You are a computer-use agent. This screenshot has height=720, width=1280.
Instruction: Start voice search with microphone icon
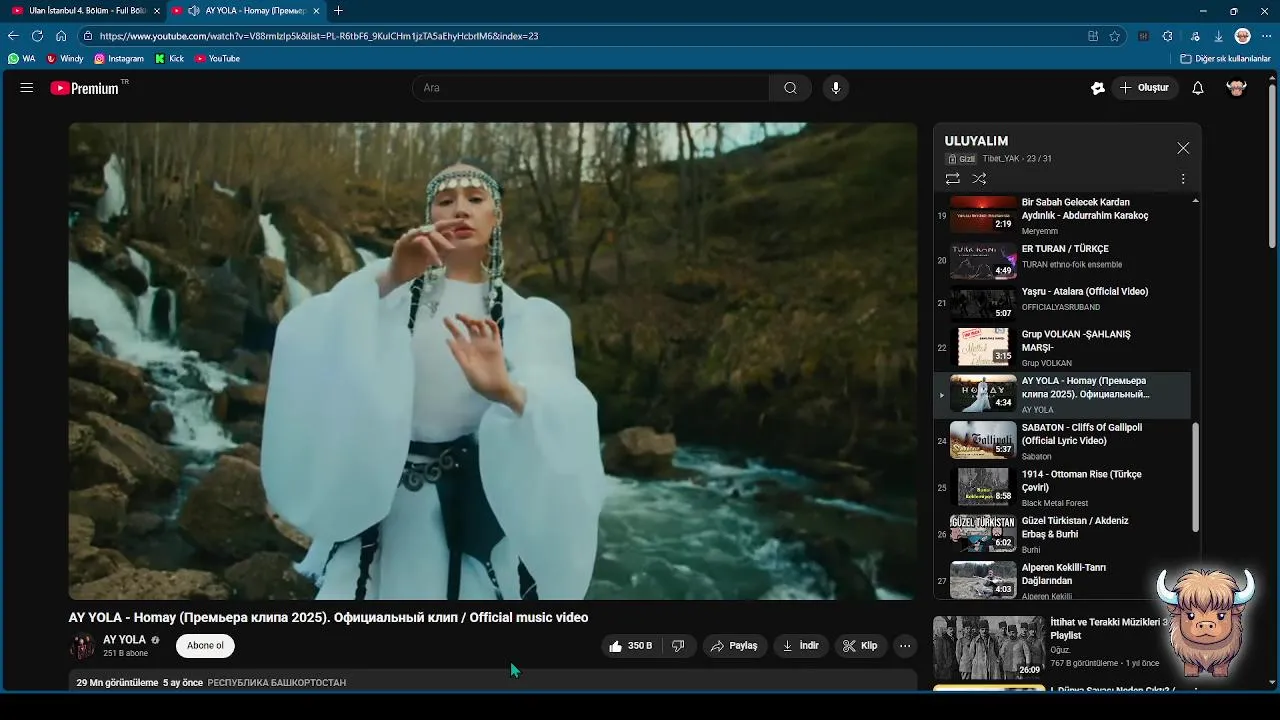pyautogui.click(x=836, y=88)
